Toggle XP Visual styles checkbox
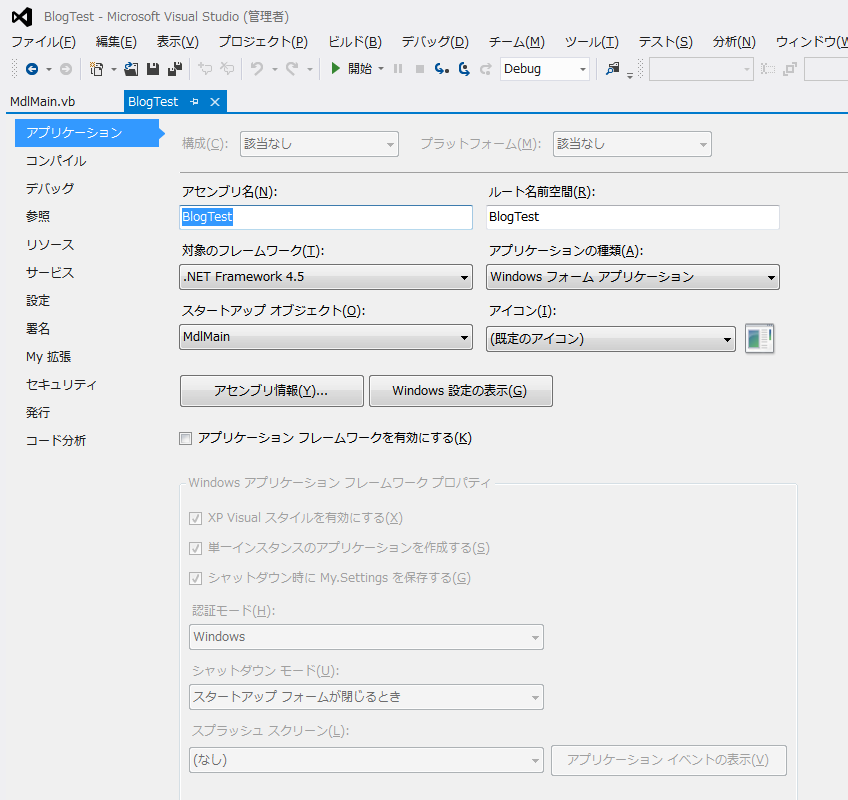 pos(195,518)
